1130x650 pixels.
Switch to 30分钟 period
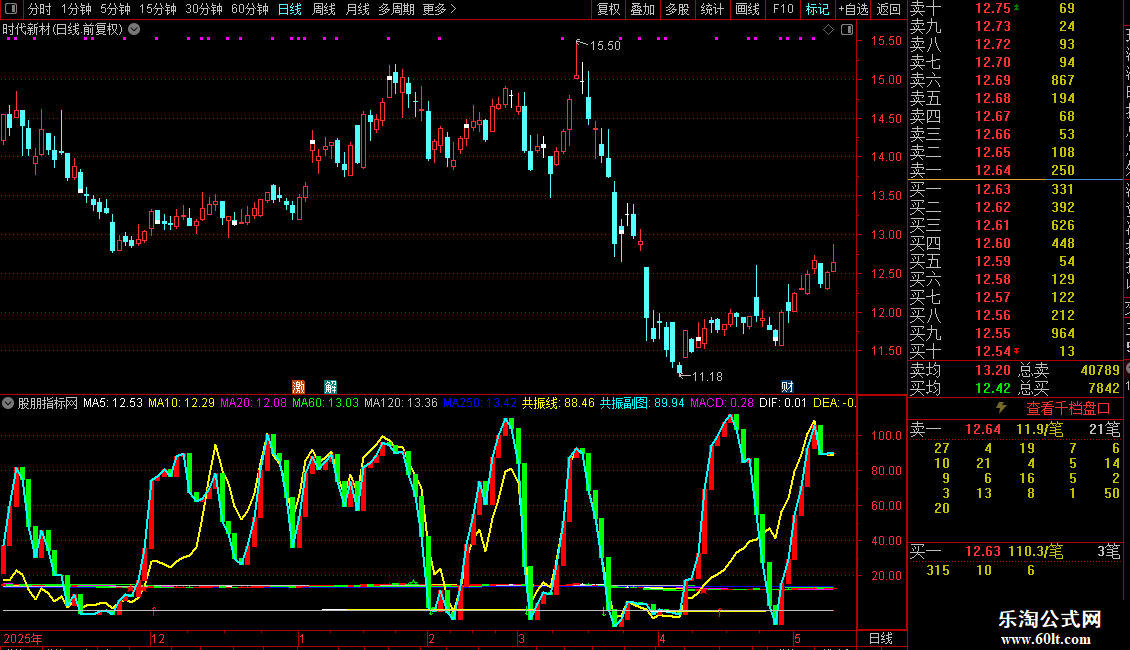[x=203, y=9]
